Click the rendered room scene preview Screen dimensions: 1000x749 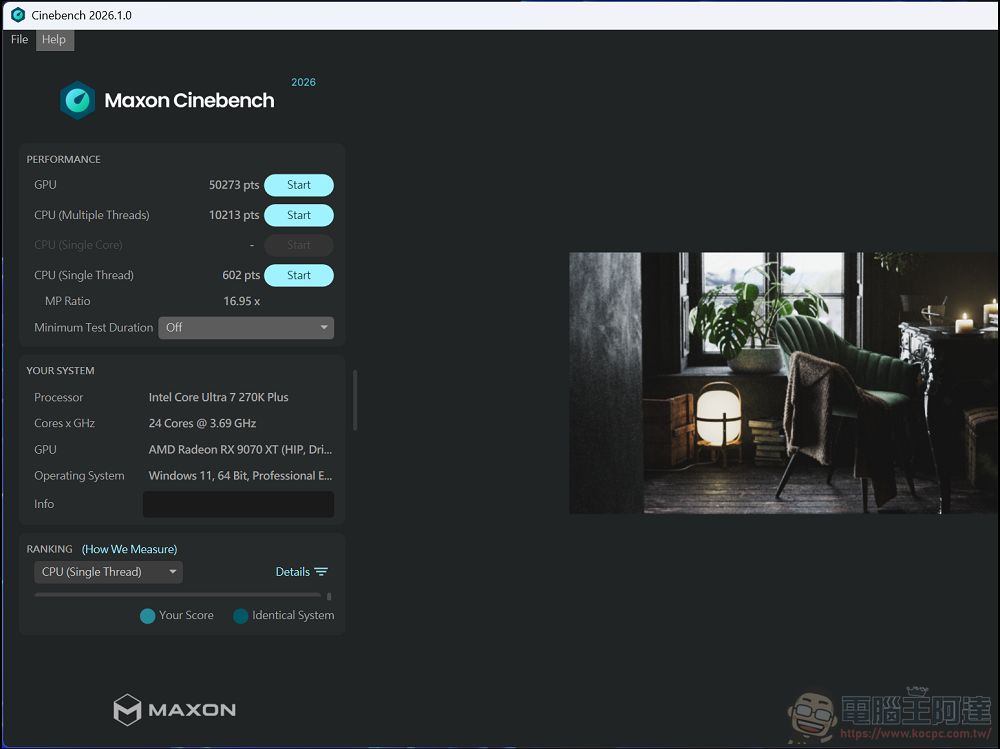coord(783,383)
